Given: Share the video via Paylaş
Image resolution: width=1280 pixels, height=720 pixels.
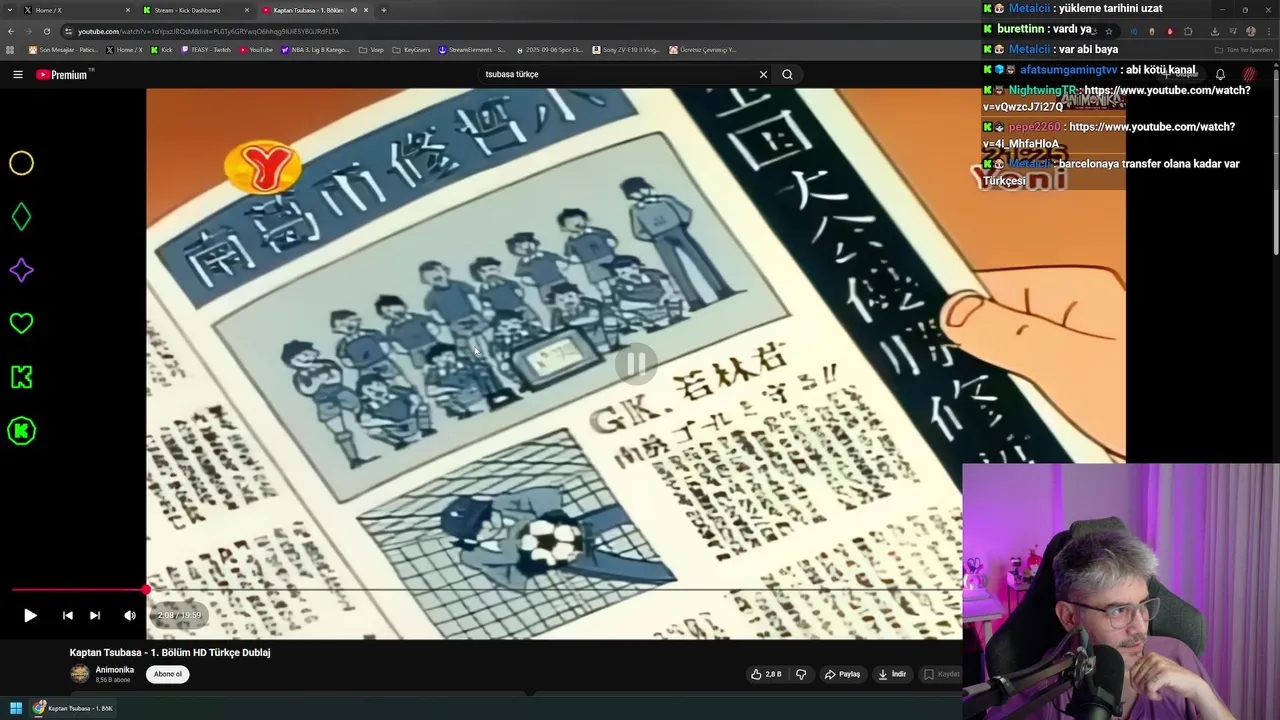Looking at the screenshot, I should (x=842, y=674).
